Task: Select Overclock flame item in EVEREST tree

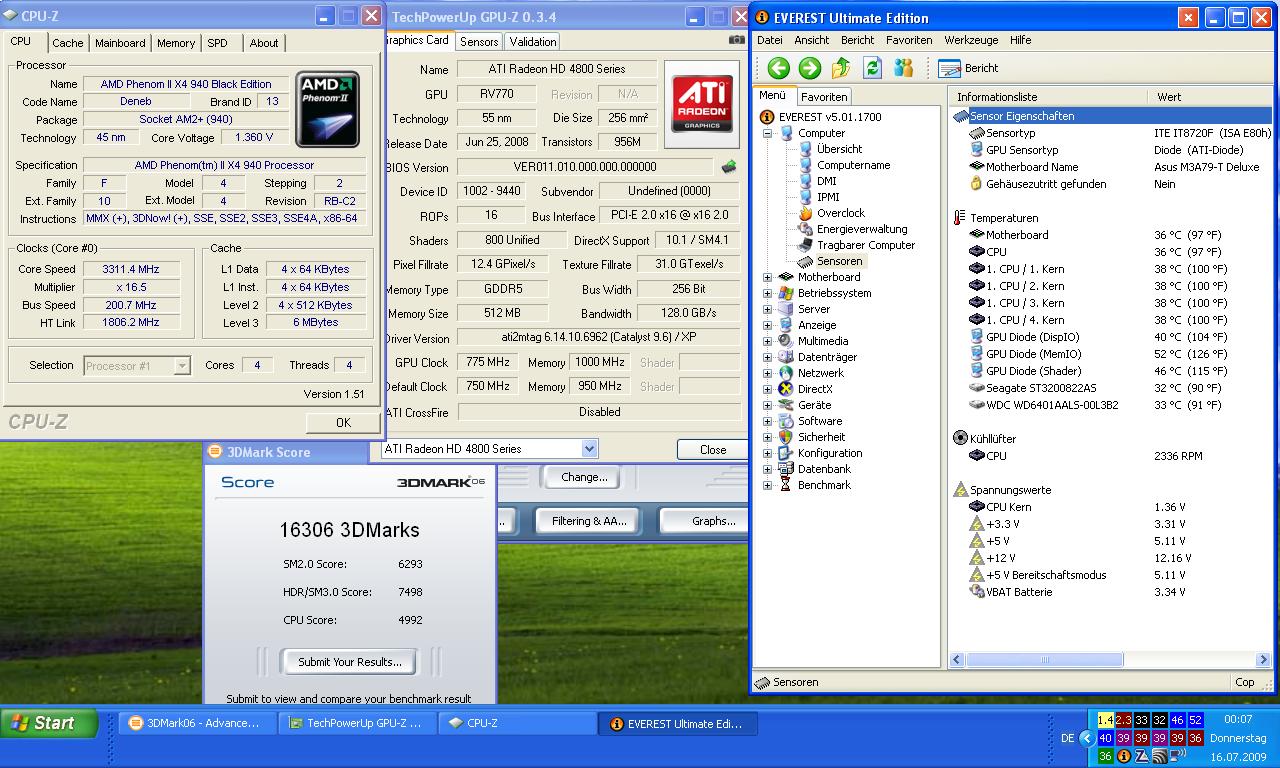Action: pos(831,213)
